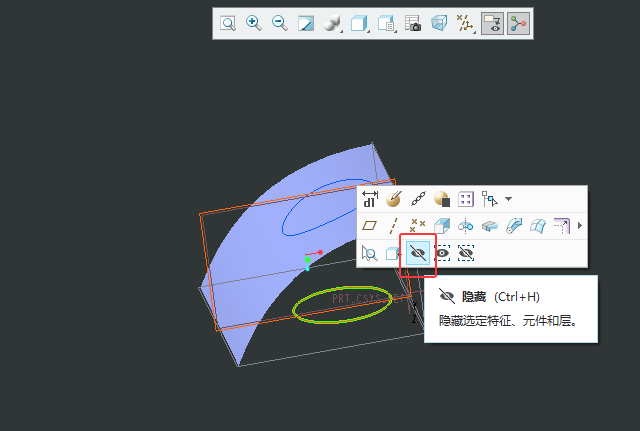Open Datum Display Filters dropdown
Image resolution: width=640 pixels, height=431 pixels.
tap(464, 23)
